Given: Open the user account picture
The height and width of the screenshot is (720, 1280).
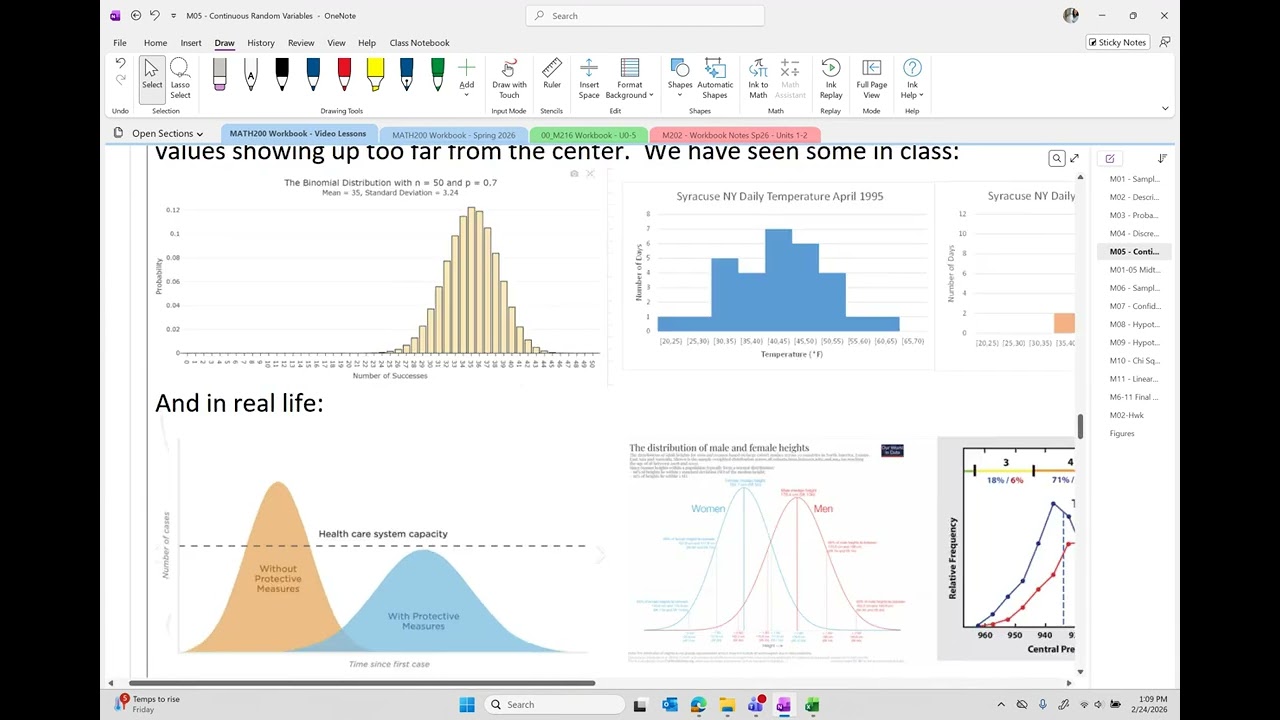Looking at the screenshot, I should click(x=1071, y=16).
